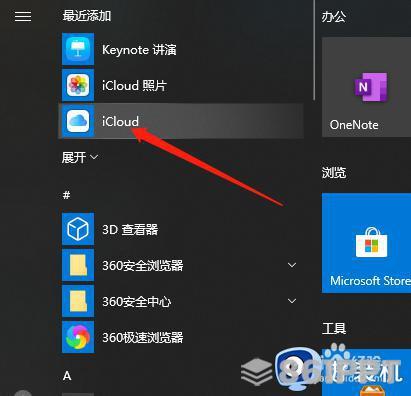The height and width of the screenshot is (396, 411).
Task: Launch 360极速浏览器 colorful icon
Action: click(78, 337)
